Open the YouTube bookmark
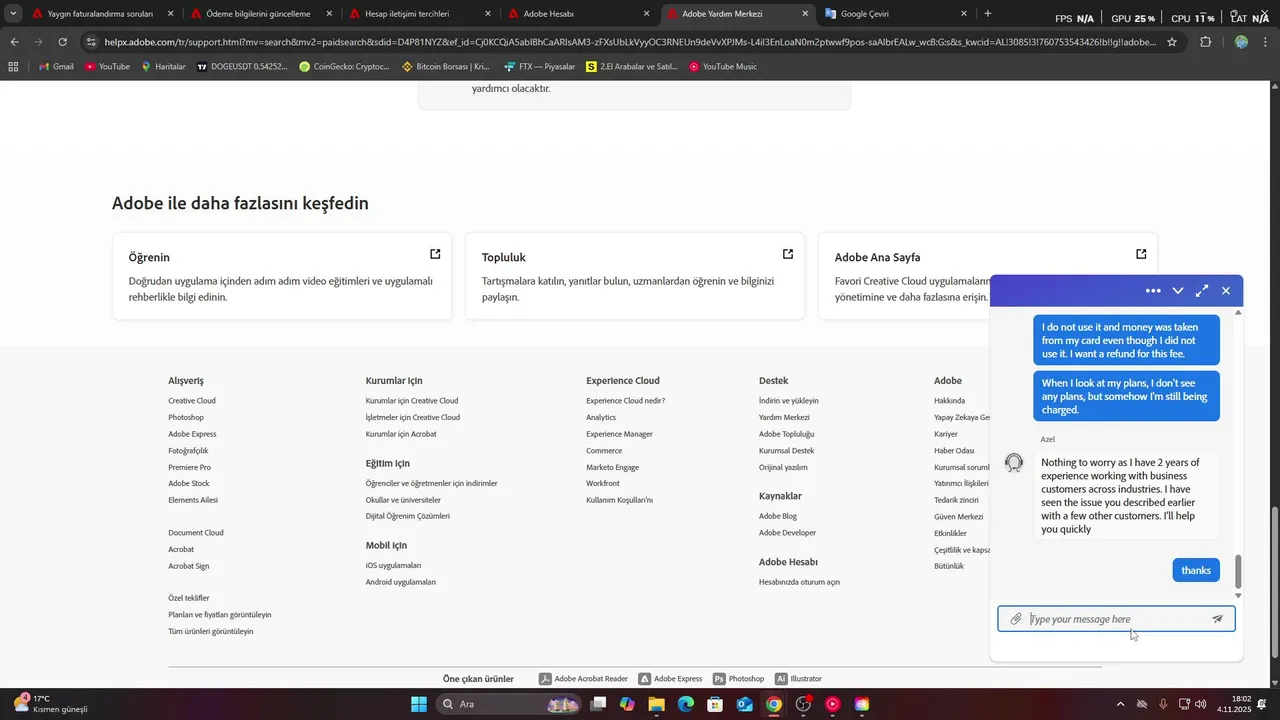The image size is (1280, 720). pyautogui.click(x=107, y=66)
